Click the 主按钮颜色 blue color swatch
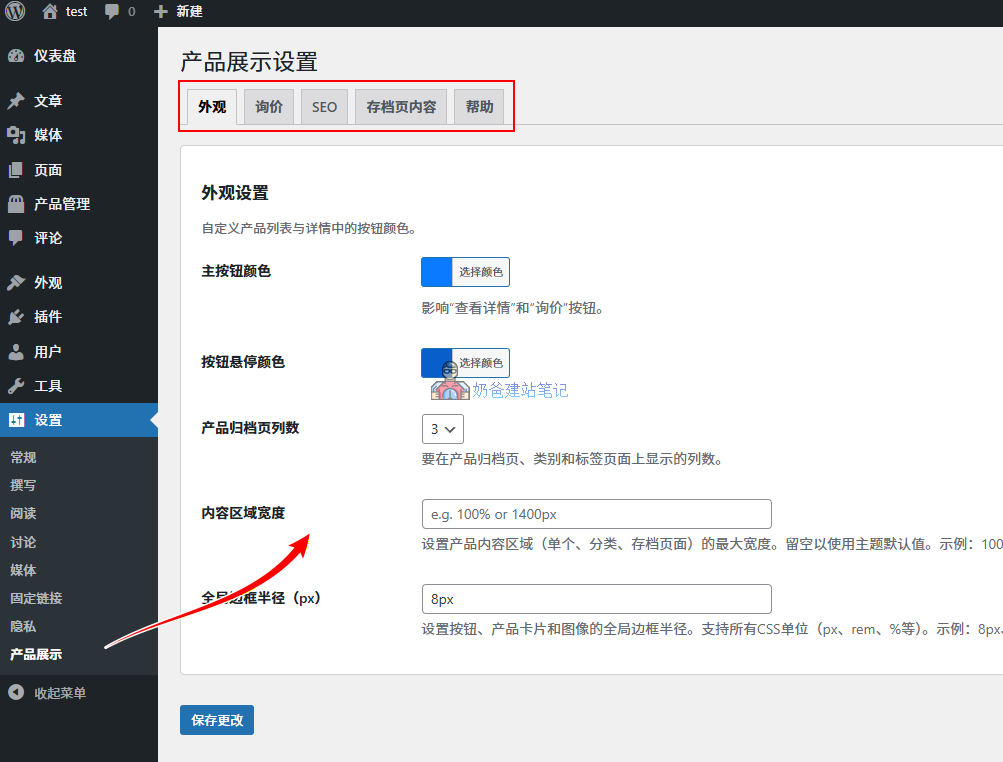This screenshot has height=762, width=1003. click(438, 271)
